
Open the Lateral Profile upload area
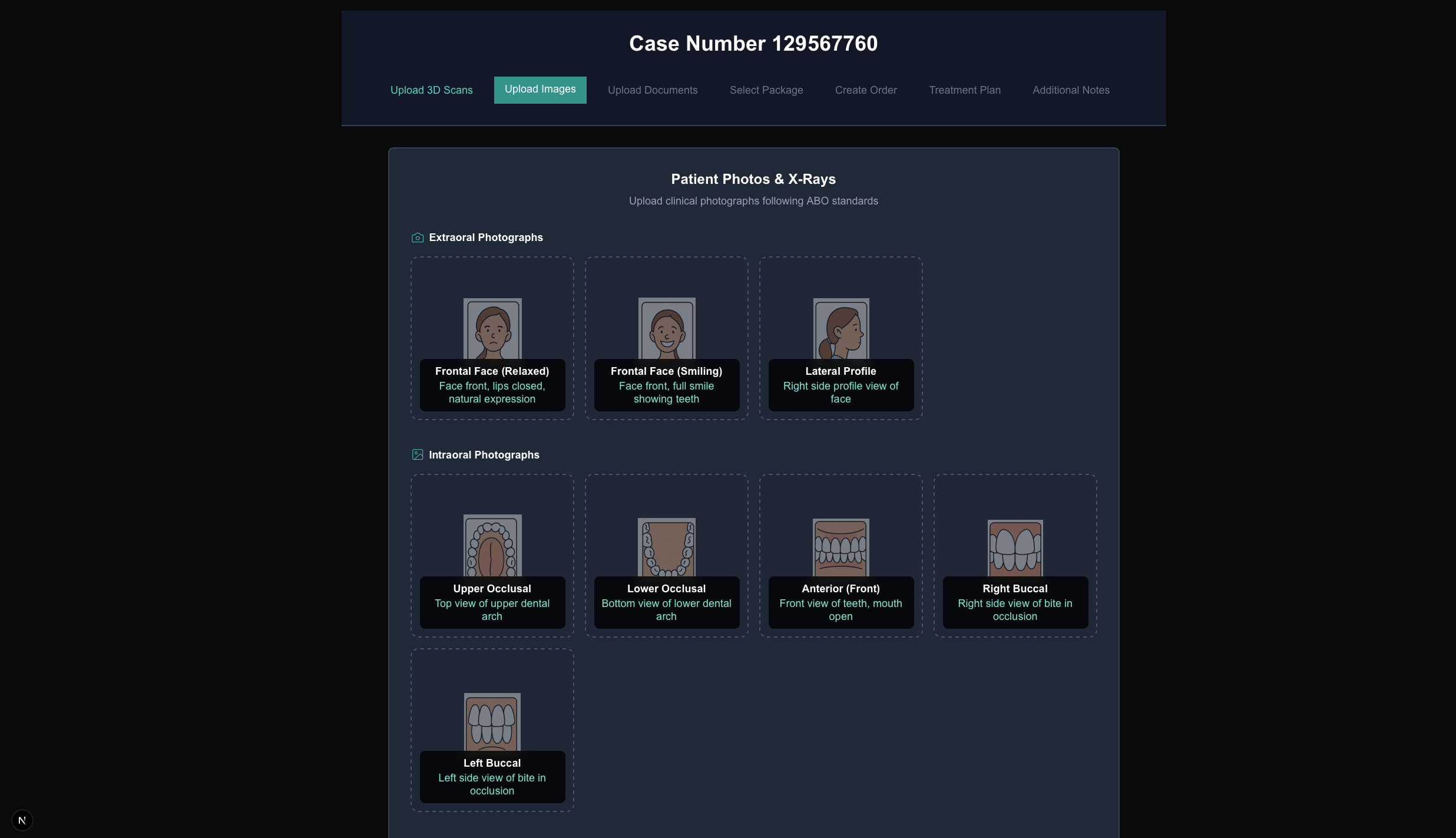tap(840, 338)
